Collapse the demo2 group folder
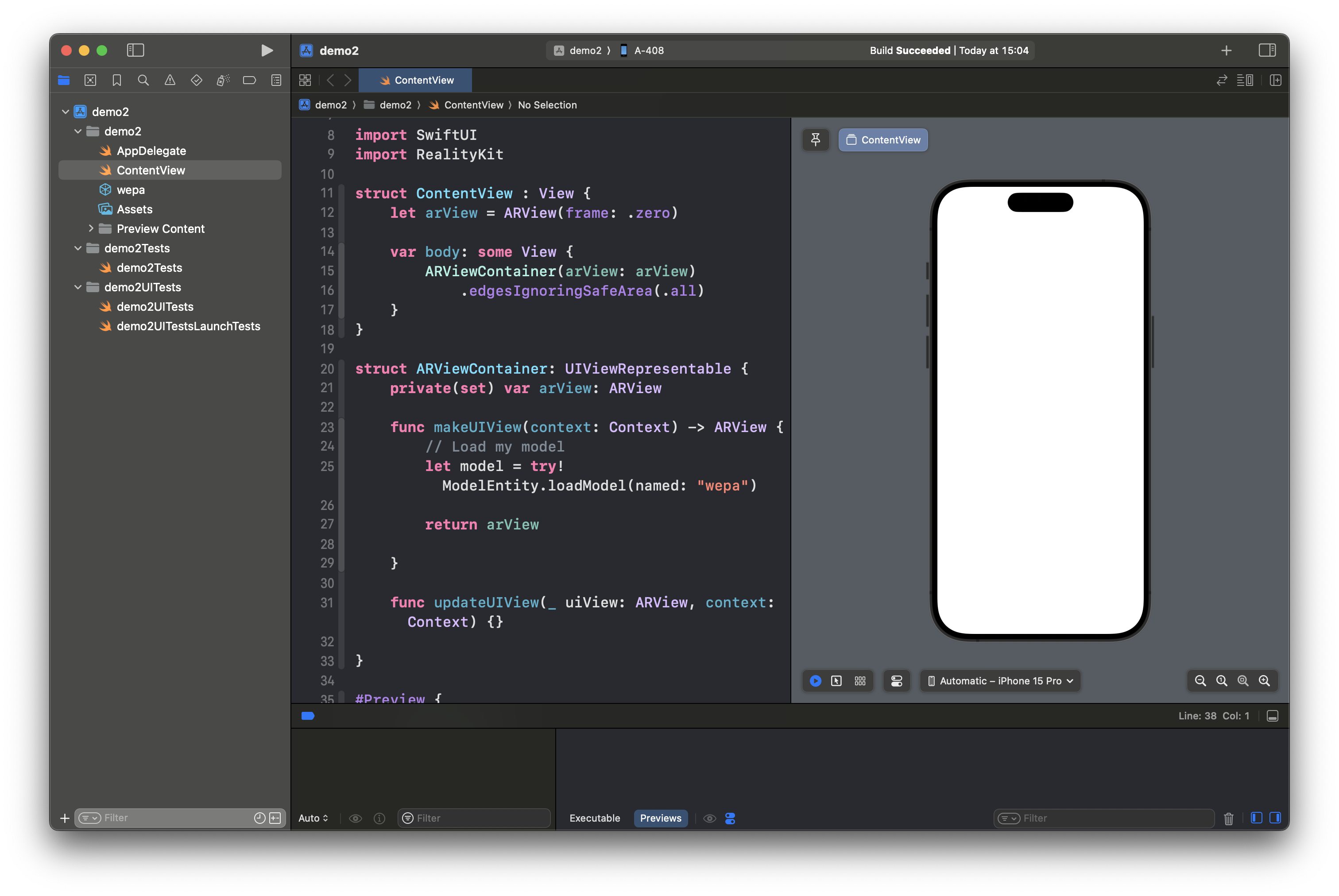The height and width of the screenshot is (896, 1339). click(78, 131)
